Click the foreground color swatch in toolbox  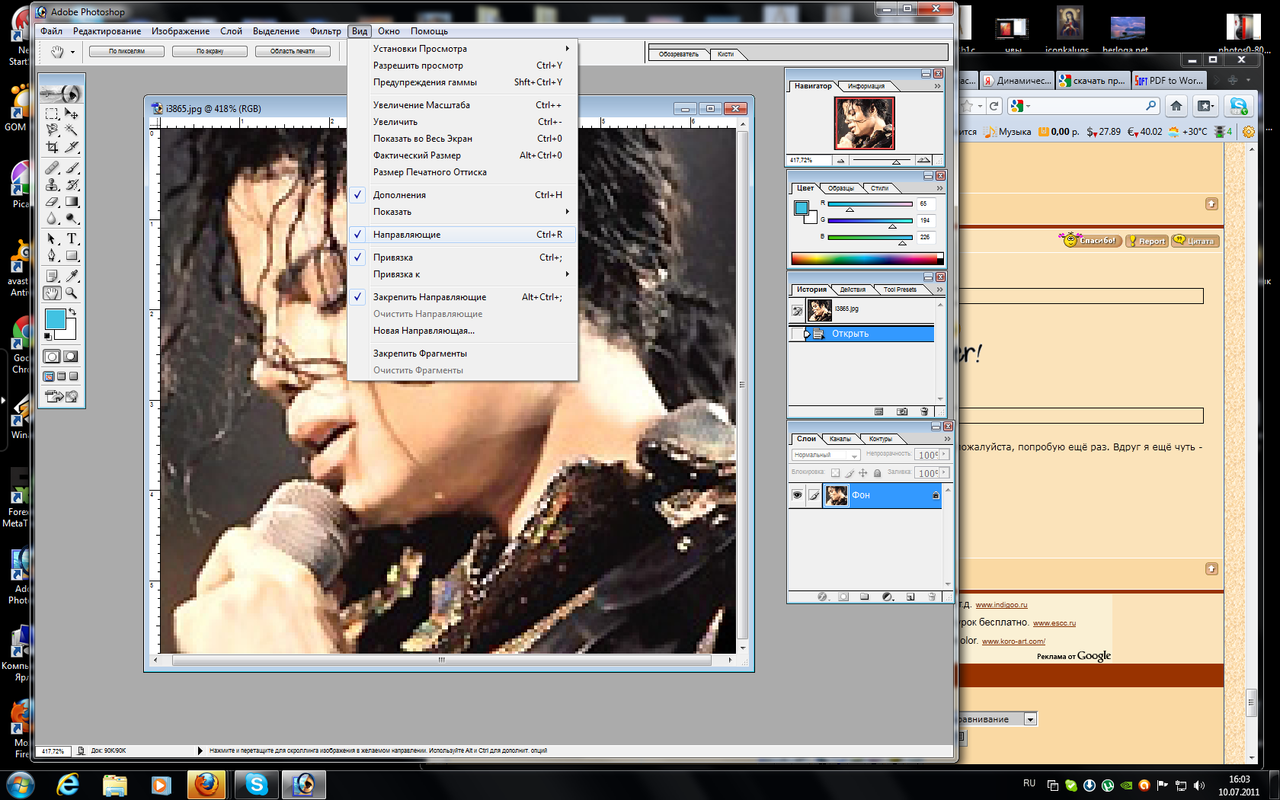(x=55, y=318)
